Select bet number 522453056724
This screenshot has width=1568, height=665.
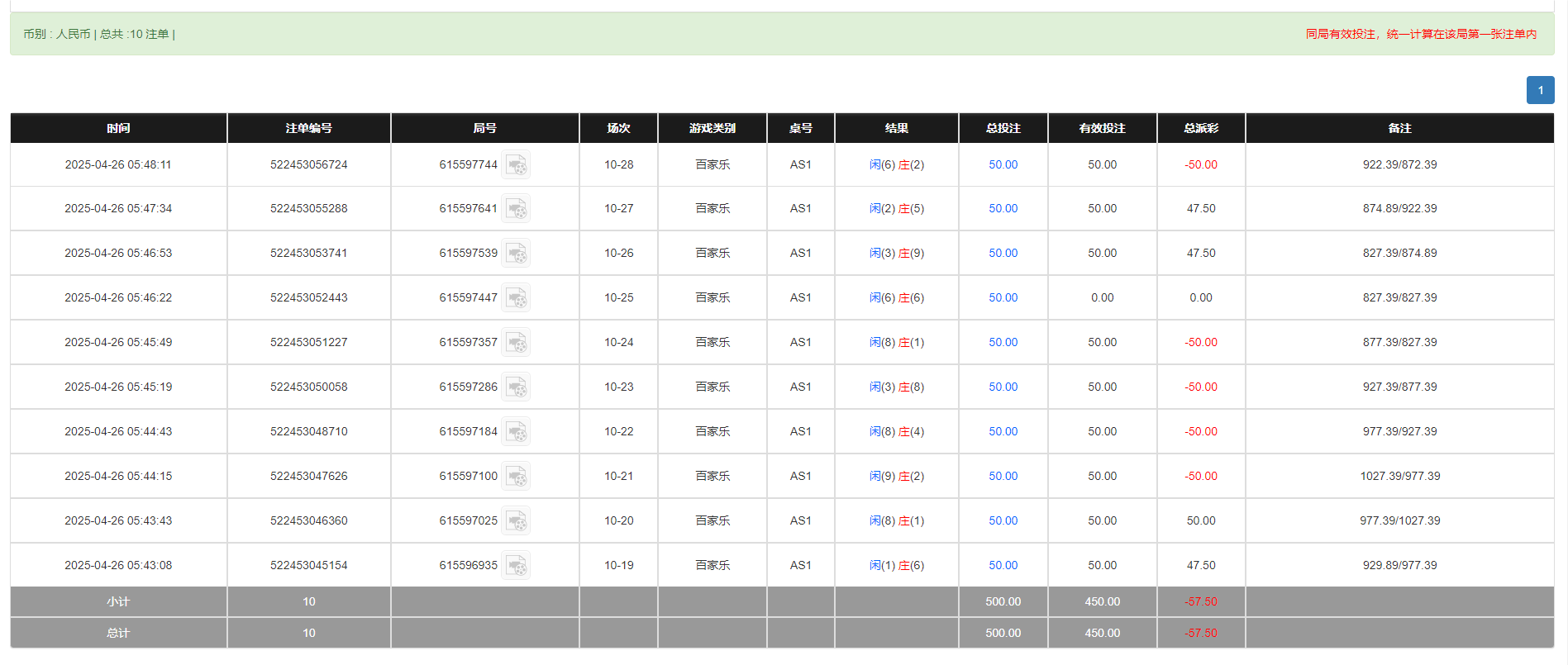308,165
